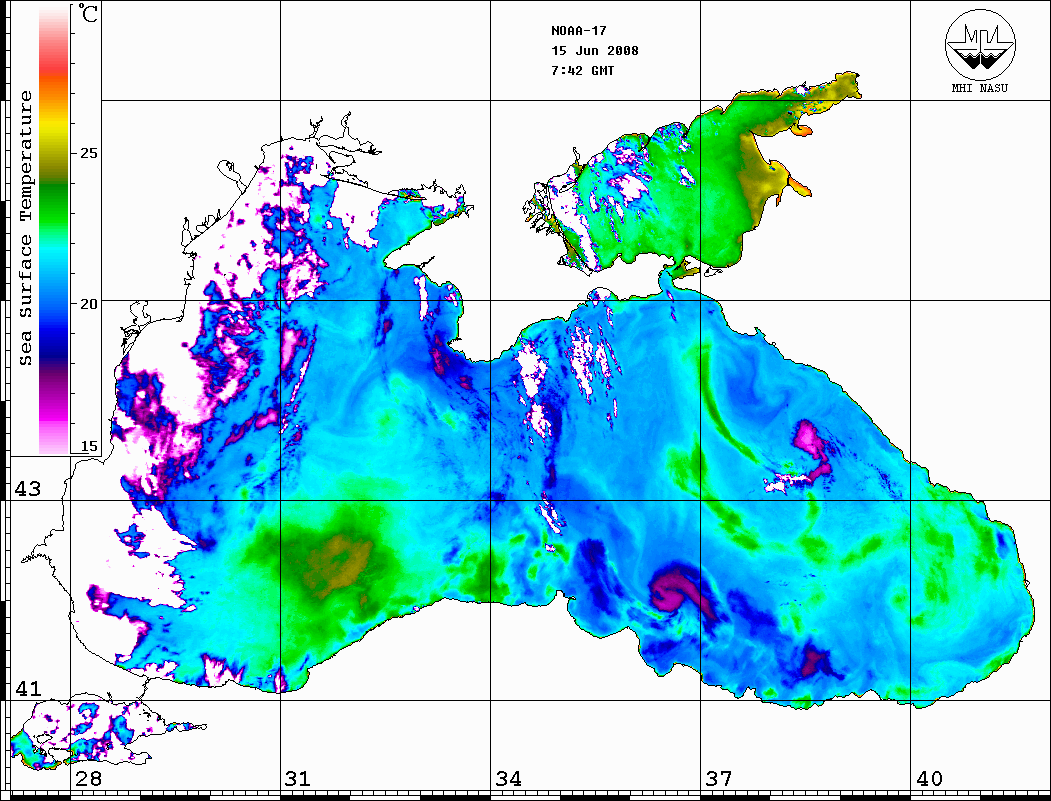Click the MHI NASU logo emblem
Image resolution: width=1051 pixels, height=801 pixels.
point(980,45)
